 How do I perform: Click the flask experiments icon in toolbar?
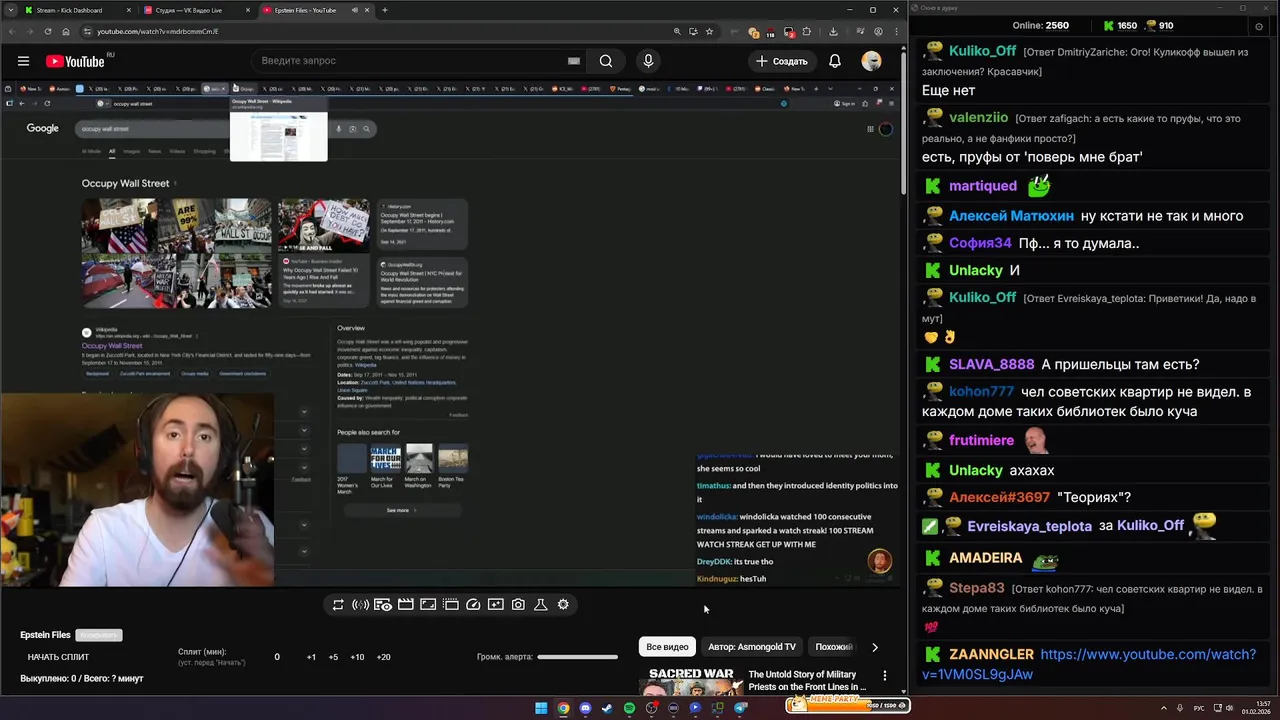click(x=541, y=604)
